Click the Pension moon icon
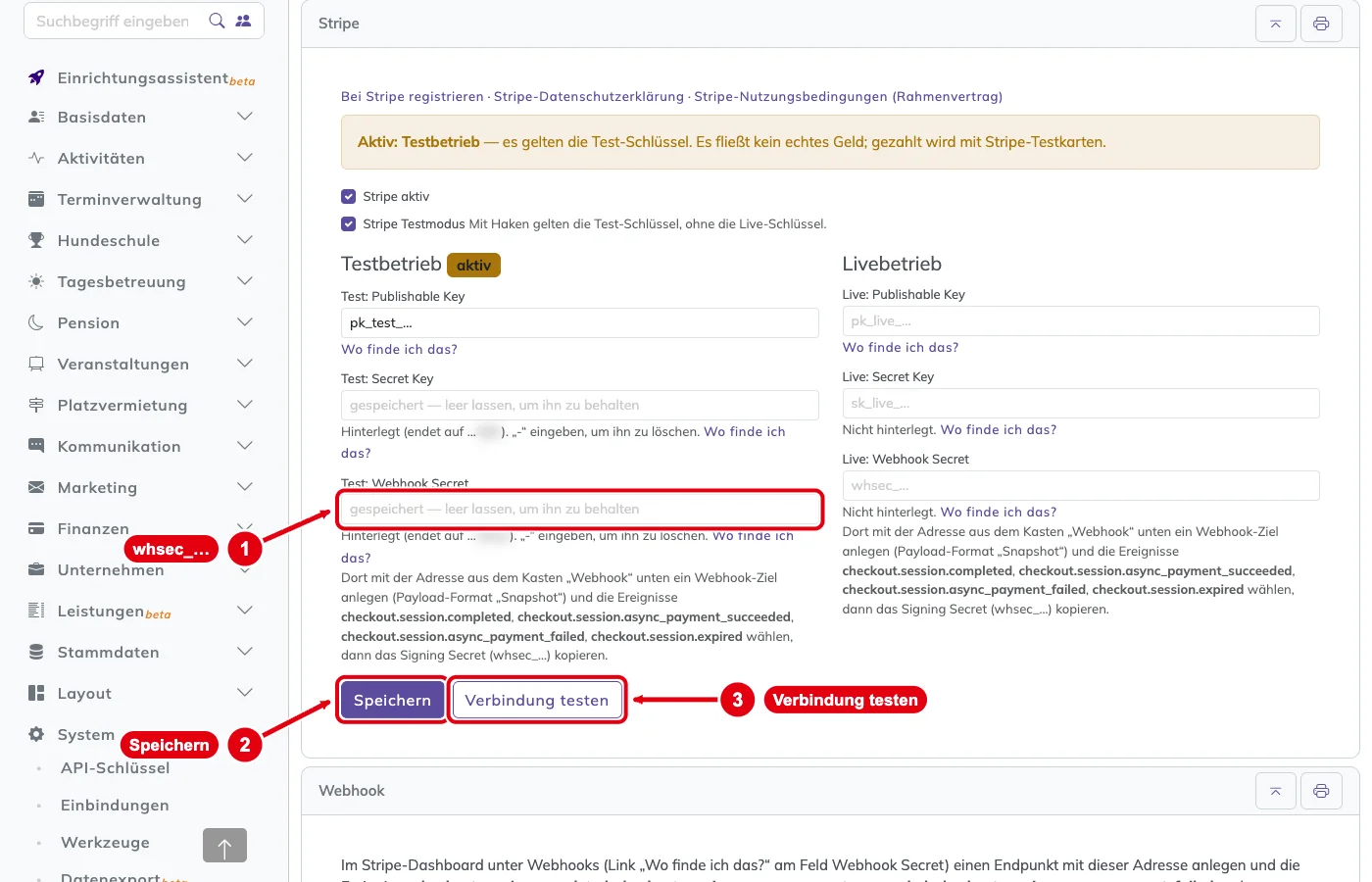 (x=36, y=322)
